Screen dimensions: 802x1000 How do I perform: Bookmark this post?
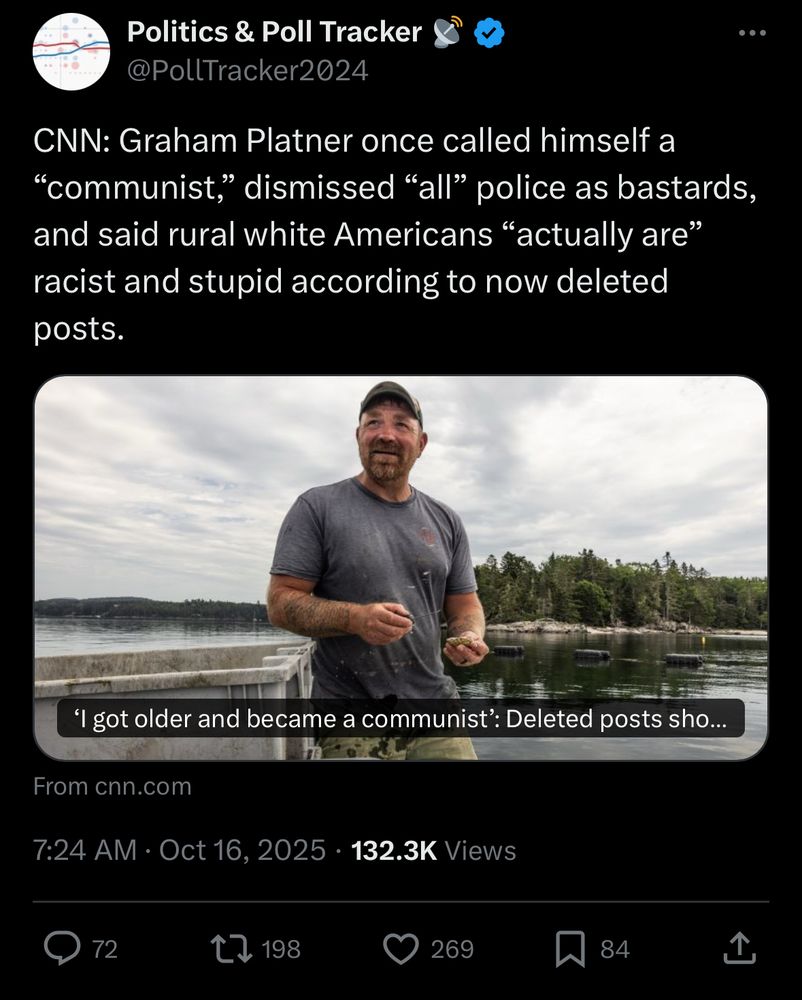(x=570, y=948)
